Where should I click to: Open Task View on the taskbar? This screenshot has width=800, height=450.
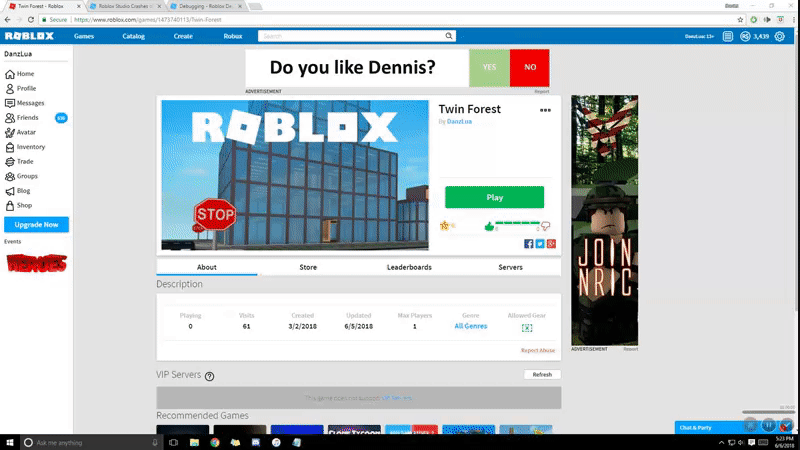click(173, 442)
